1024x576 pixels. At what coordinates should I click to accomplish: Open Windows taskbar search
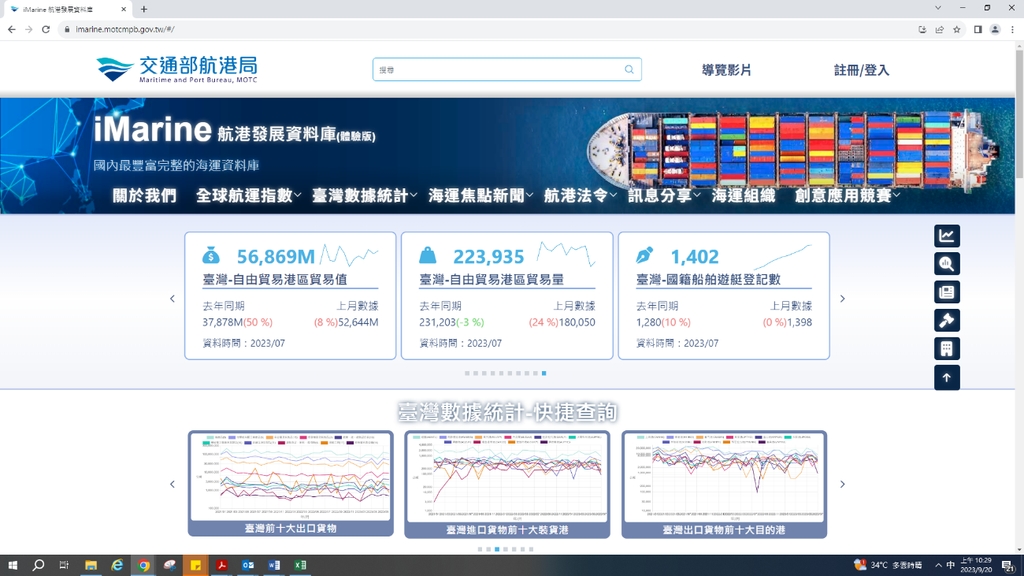click(39, 565)
